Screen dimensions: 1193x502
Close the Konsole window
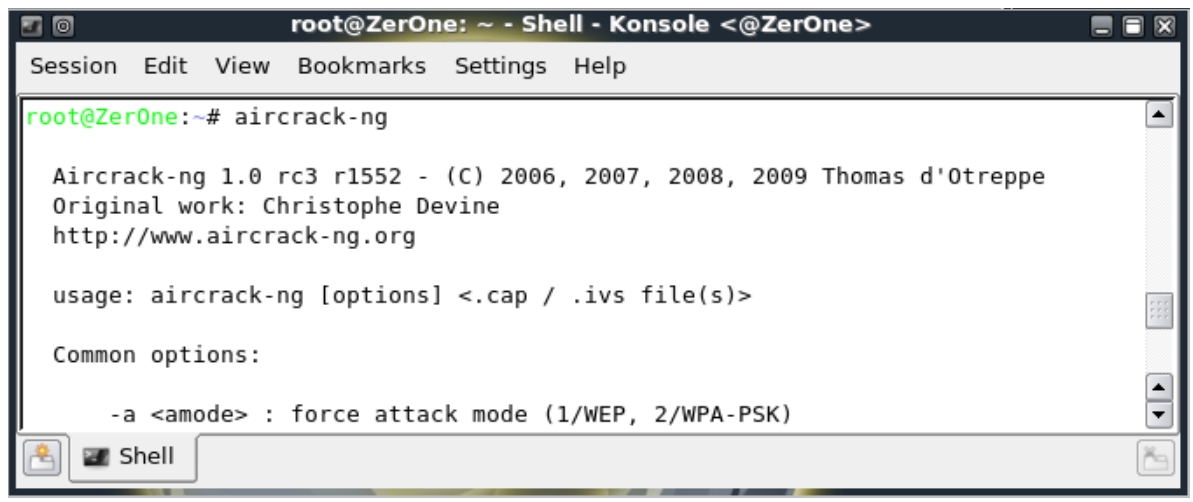pos(1165,27)
